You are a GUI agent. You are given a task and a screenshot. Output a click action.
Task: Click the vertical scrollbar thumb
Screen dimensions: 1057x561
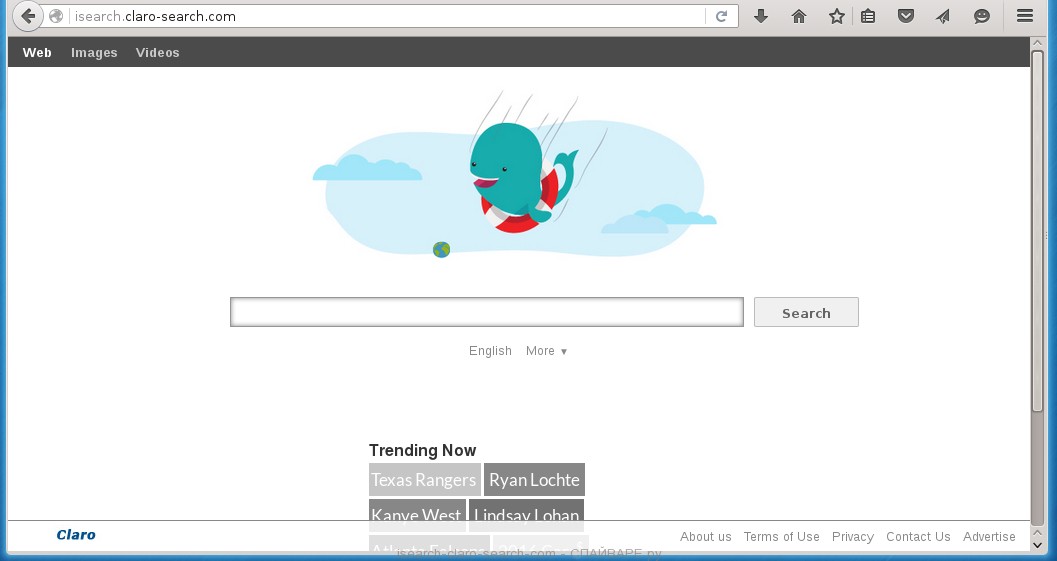(1037, 231)
